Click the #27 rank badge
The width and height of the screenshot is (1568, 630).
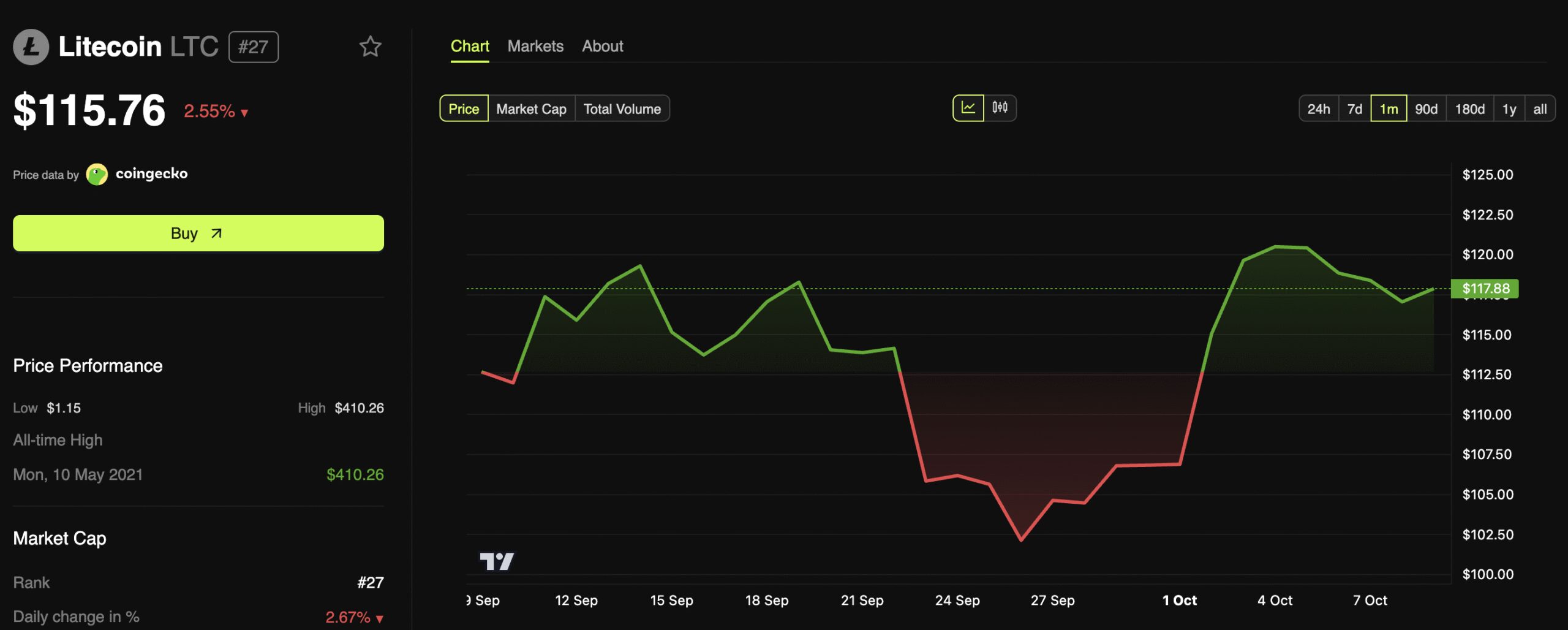coord(253,47)
